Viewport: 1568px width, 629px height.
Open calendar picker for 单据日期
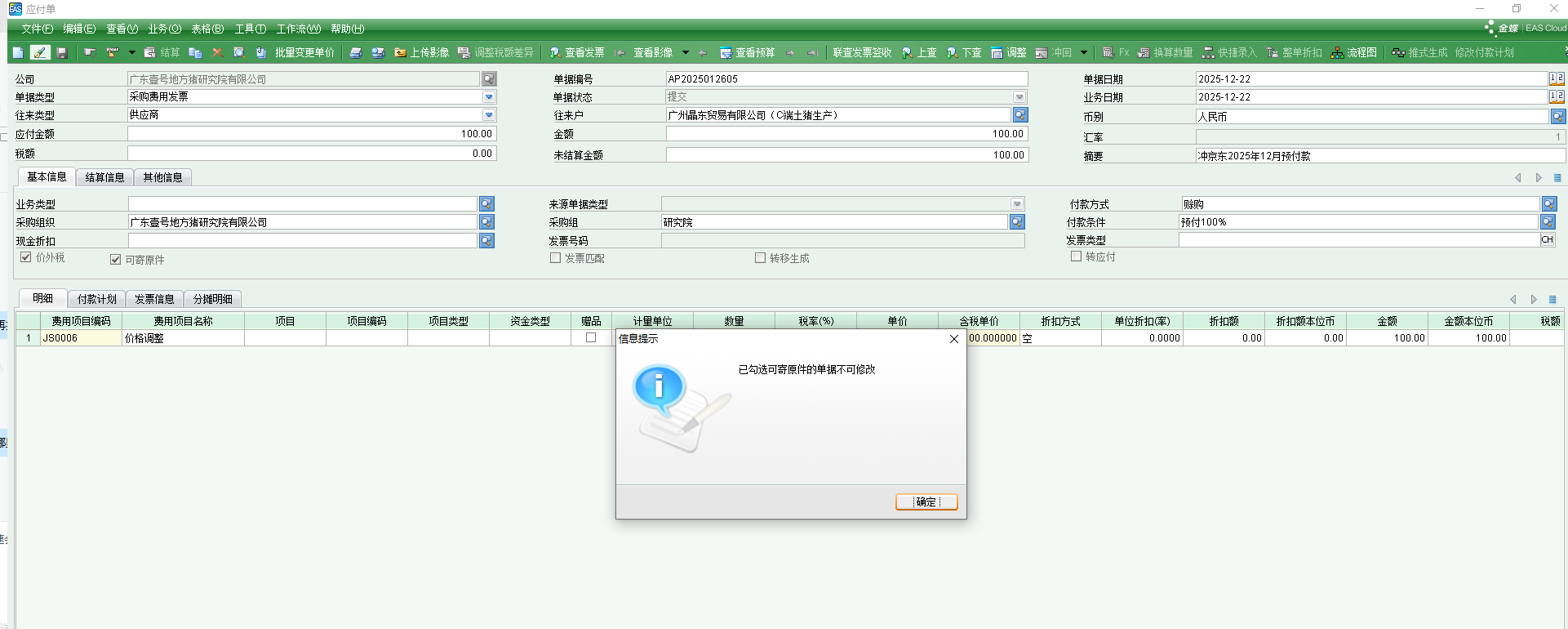[x=1557, y=78]
